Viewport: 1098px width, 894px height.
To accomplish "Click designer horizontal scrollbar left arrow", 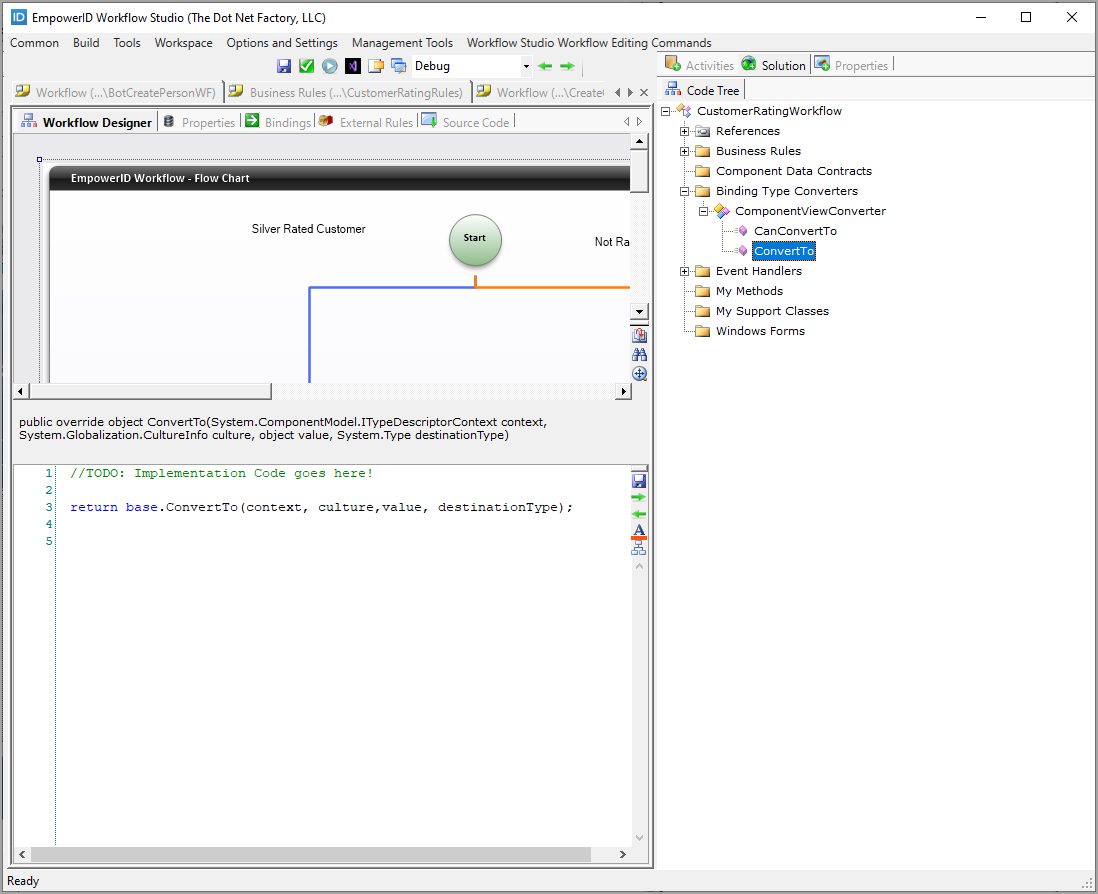I will coord(21,391).
